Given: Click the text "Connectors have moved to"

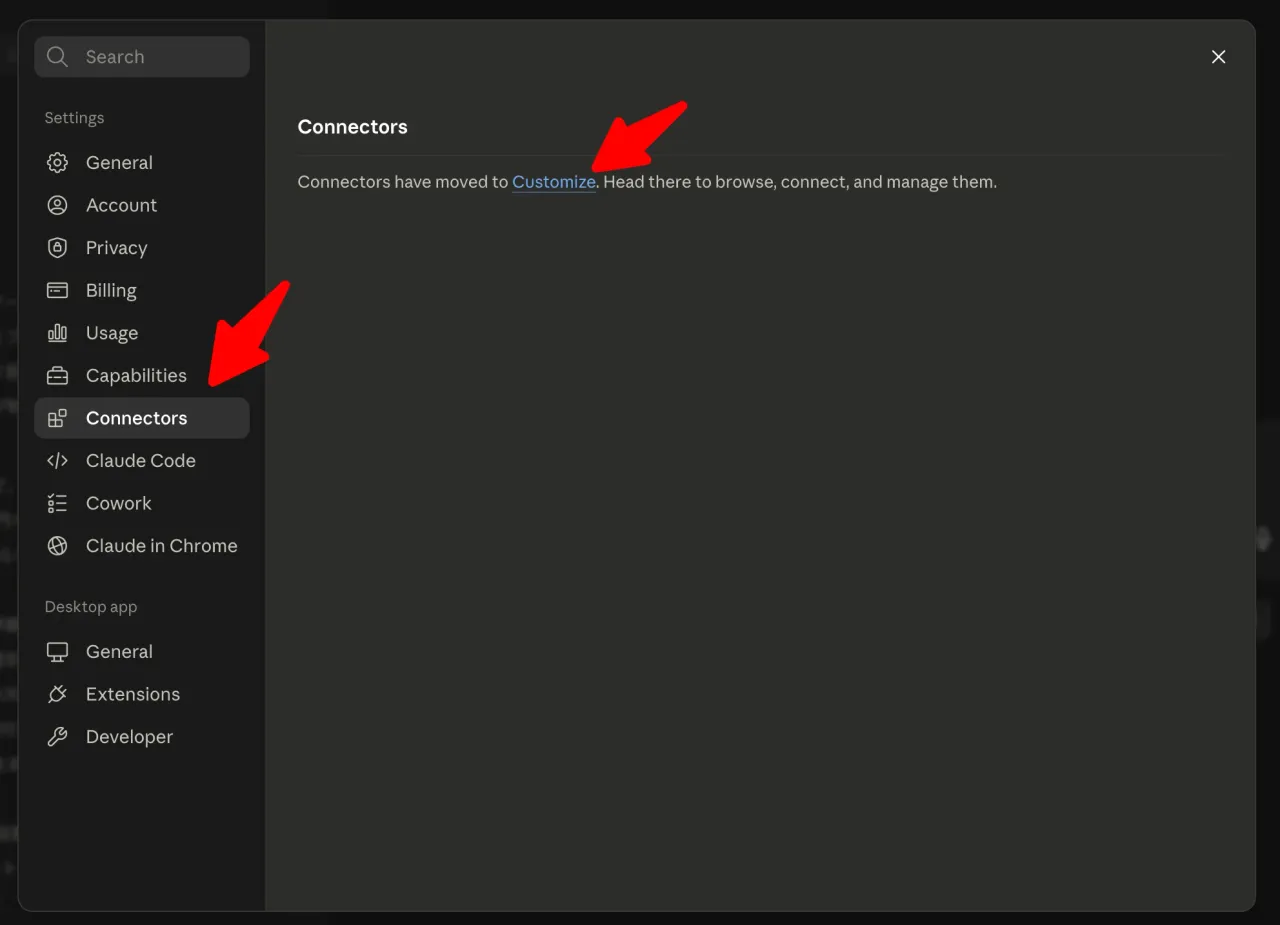Looking at the screenshot, I should pyautogui.click(x=403, y=182).
